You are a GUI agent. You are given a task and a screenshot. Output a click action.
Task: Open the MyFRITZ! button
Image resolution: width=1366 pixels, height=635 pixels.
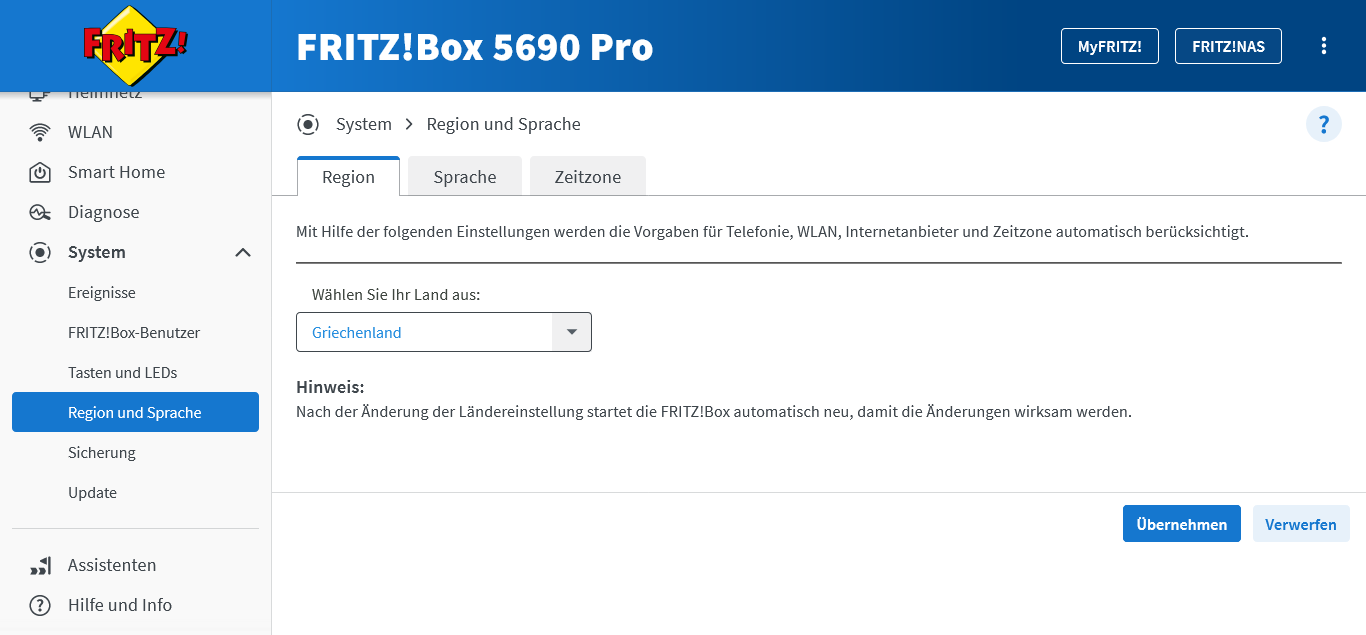tap(1109, 46)
